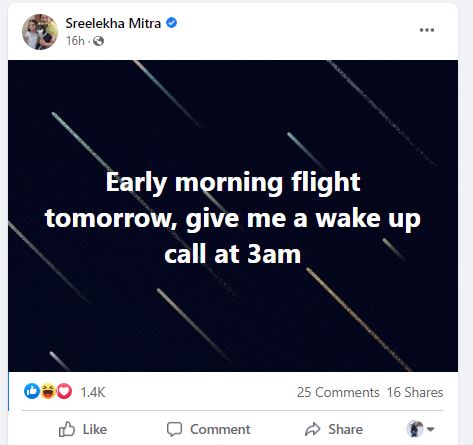
Task: Click the blue verified badge icon
Action: (x=171, y=23)
